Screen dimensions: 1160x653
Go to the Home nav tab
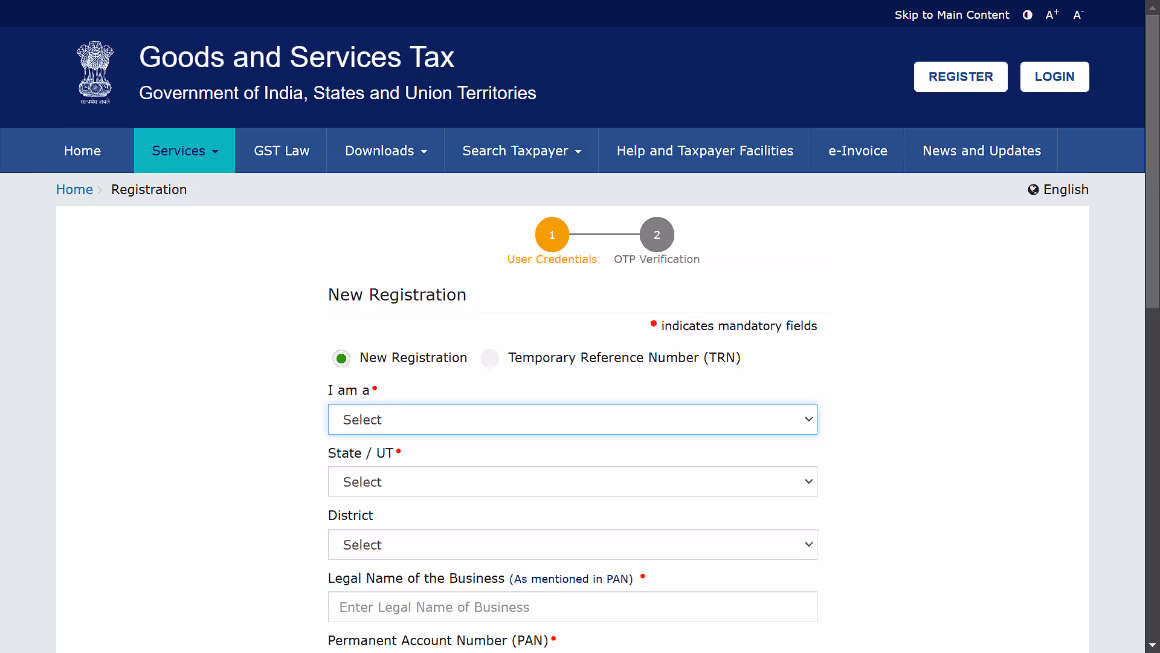coord(82,151)
